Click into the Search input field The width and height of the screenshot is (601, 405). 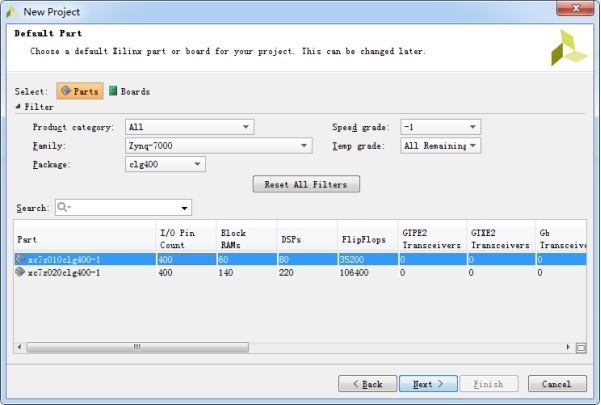click(x=125, y=207)
